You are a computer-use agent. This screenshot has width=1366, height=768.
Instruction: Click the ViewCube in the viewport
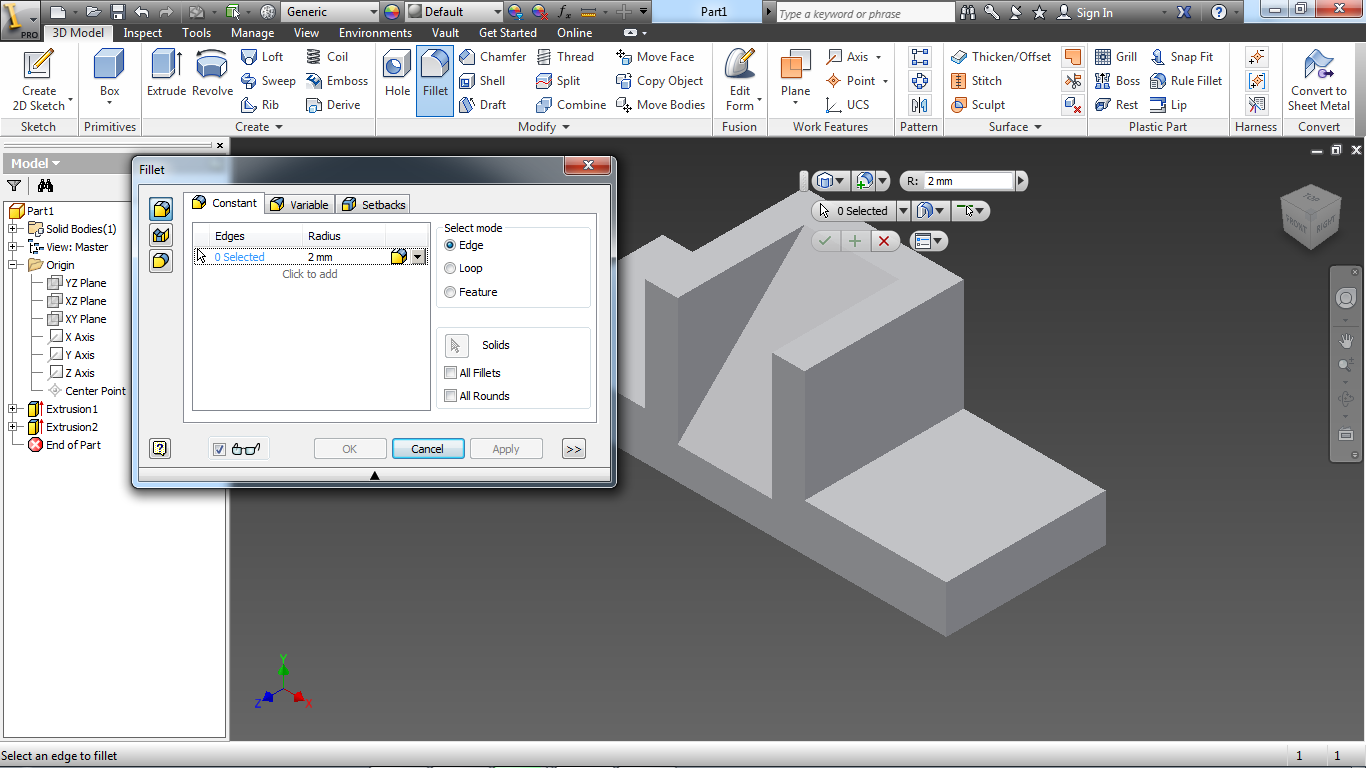[1311, 217]
